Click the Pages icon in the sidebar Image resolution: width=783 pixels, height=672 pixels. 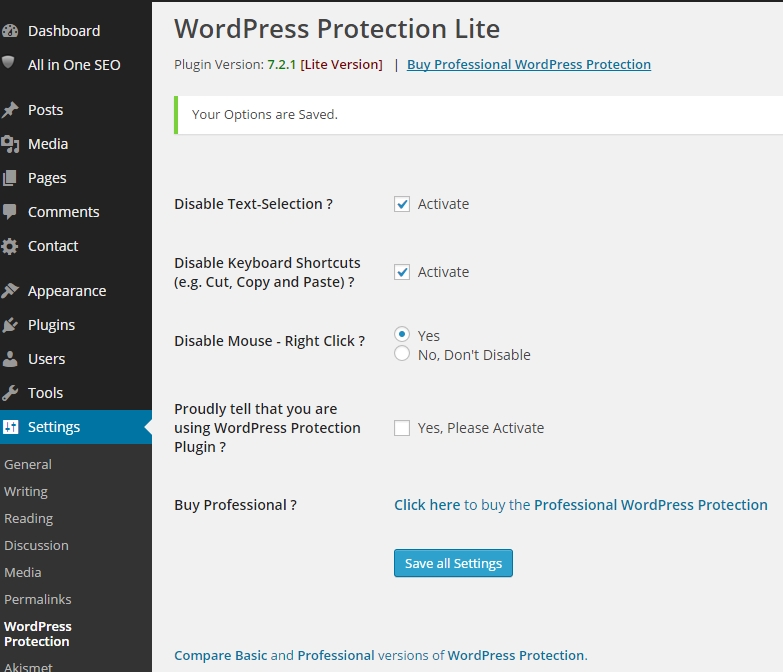click(9, 178)
